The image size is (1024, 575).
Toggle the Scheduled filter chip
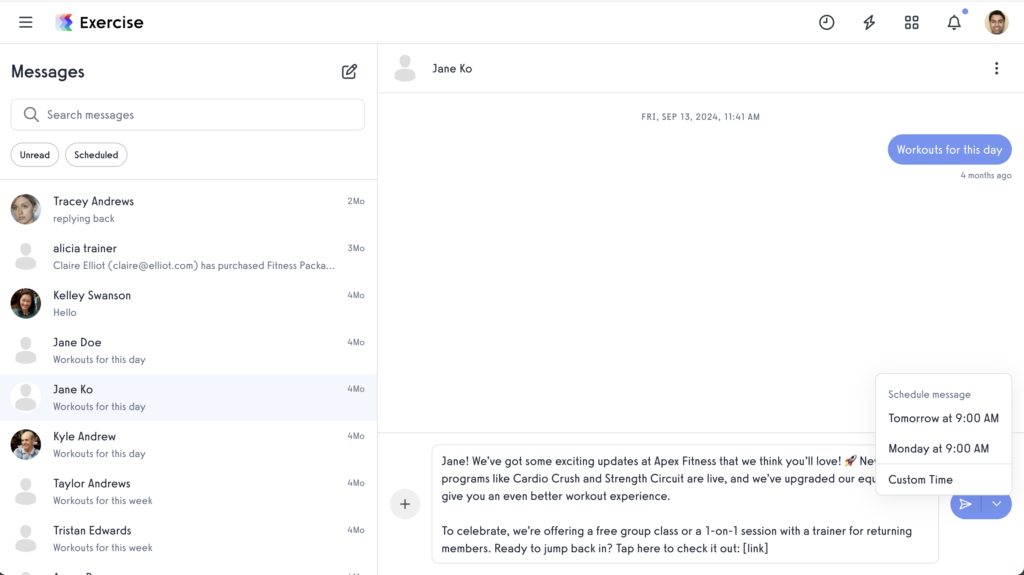pos(96,155)
